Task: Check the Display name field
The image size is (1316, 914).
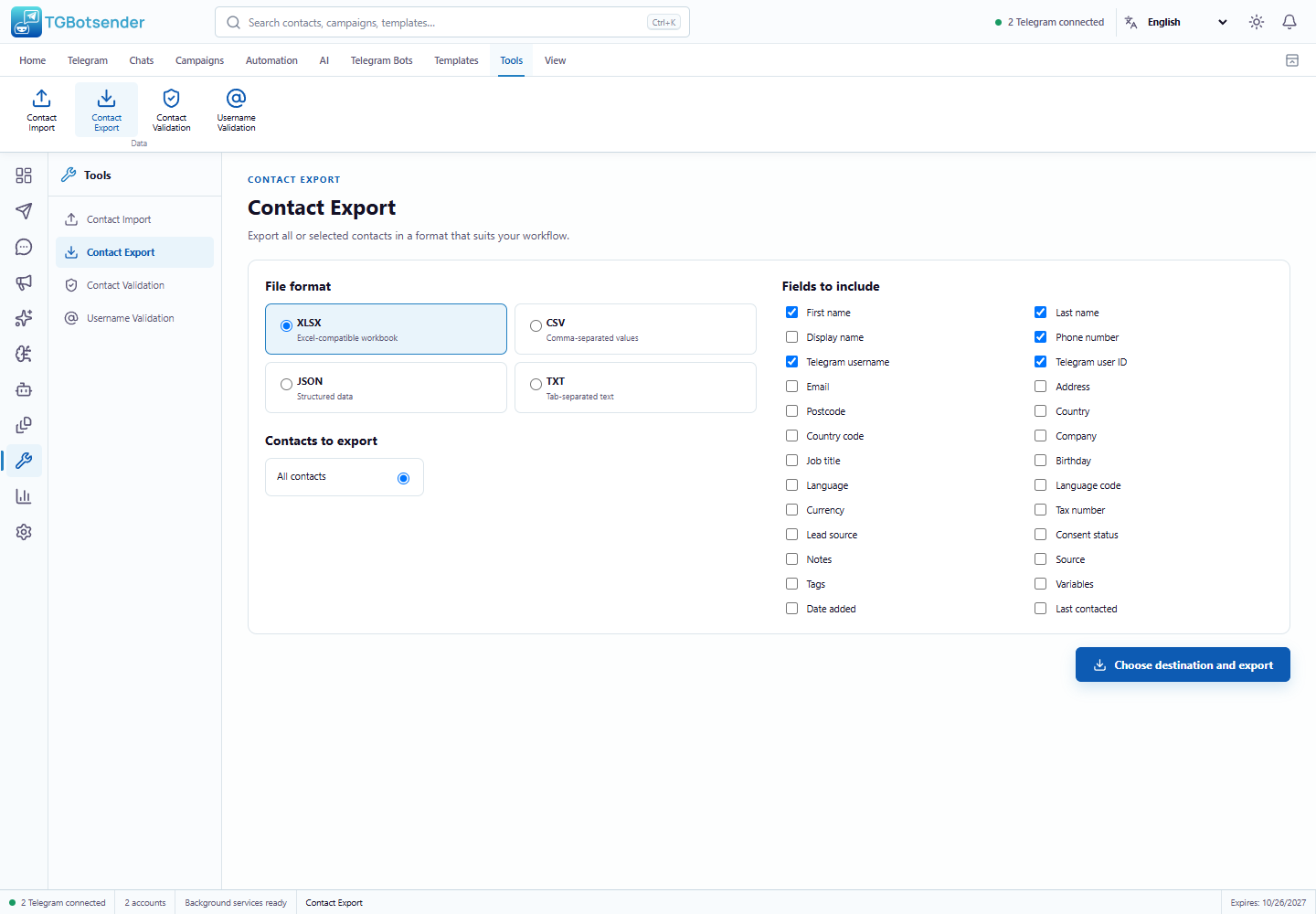Action: 792,337
